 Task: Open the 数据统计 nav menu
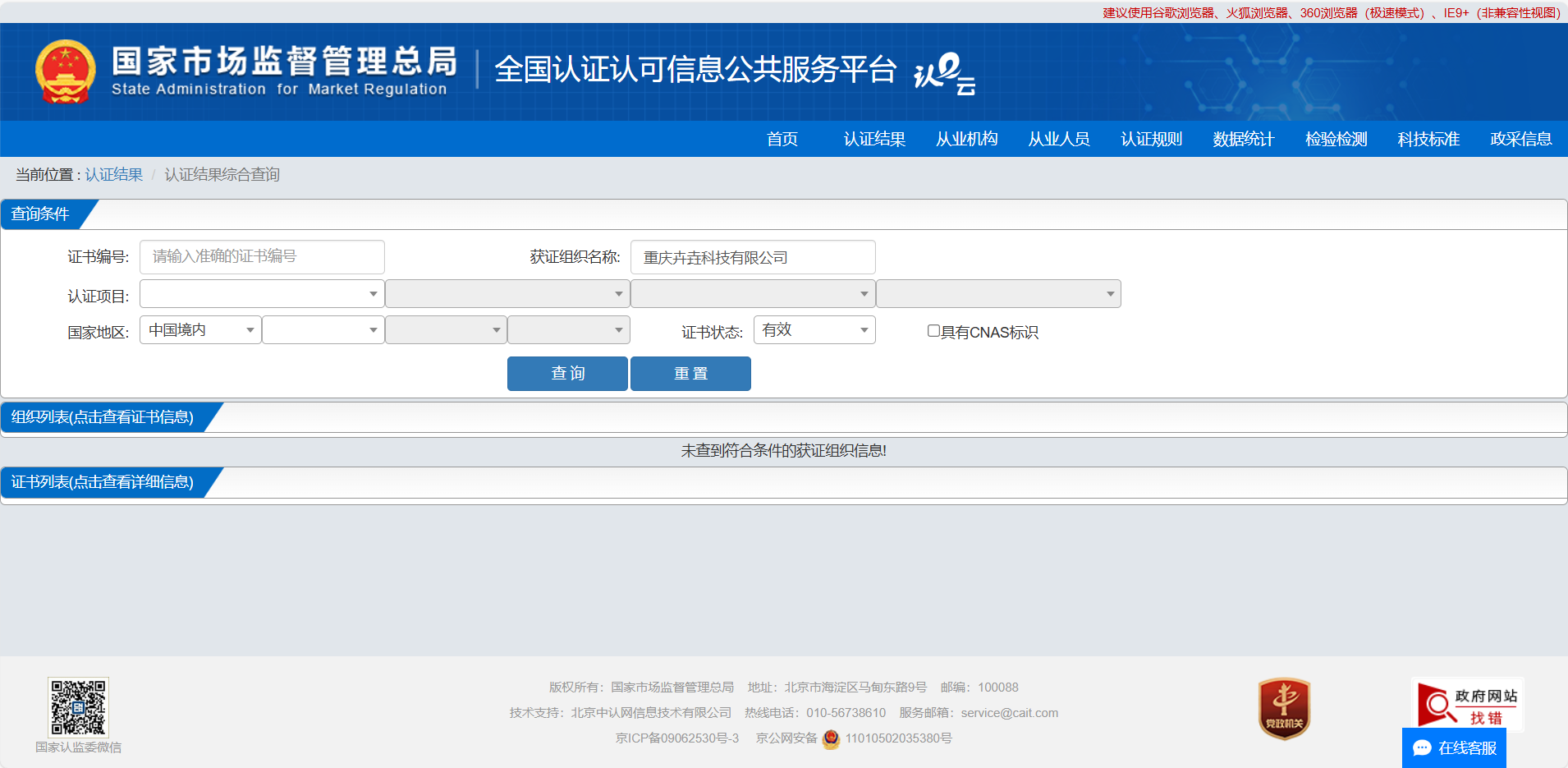(1244, 139)
